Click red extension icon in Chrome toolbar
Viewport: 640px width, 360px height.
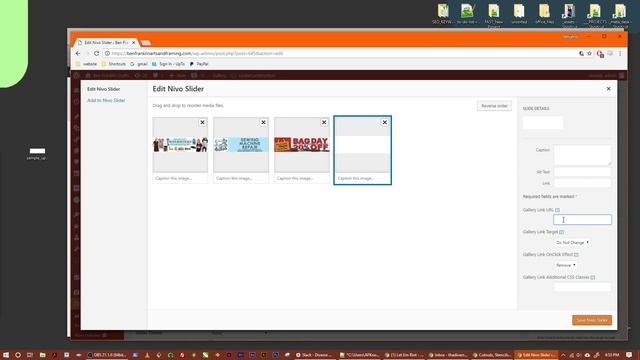(600, 54)
